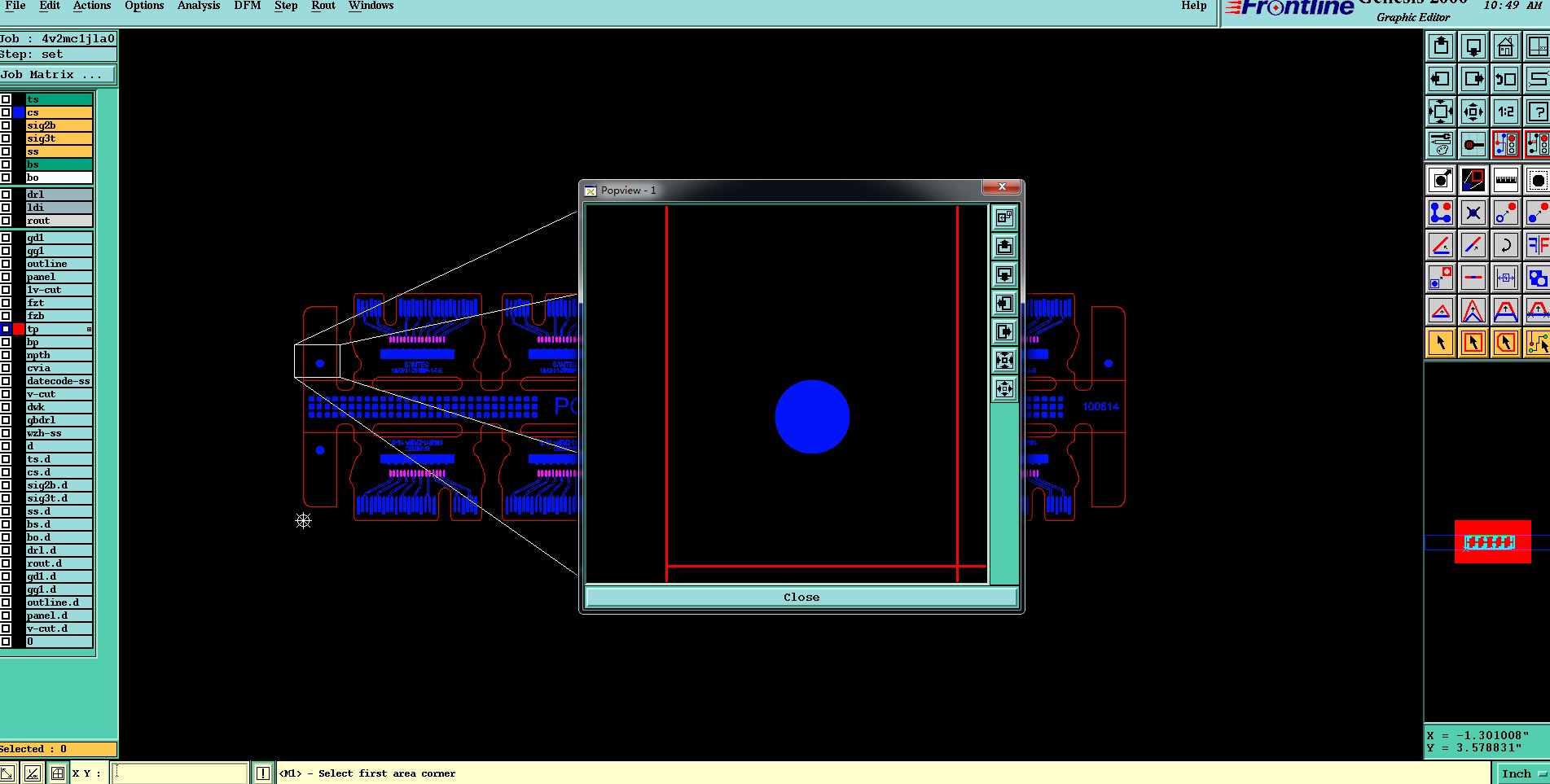
Task: Click Popview pan down icon
Action: pyautogui.click(x=1004, y=274)
